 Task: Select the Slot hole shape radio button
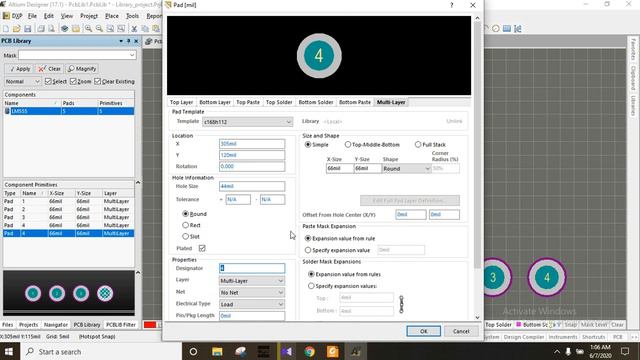(x=186, y=236)
